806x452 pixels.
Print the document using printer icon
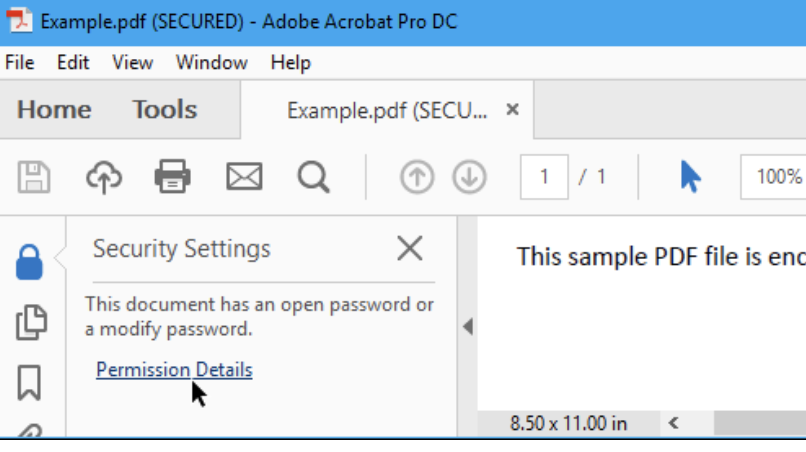(173, 177)
